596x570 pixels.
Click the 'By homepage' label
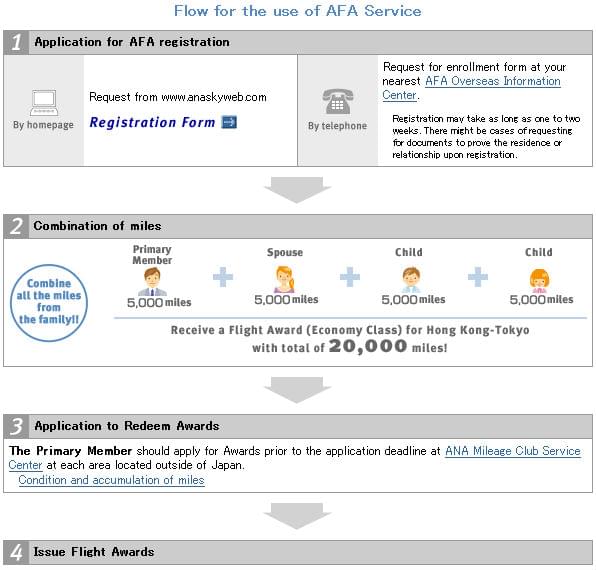[43, 125]
